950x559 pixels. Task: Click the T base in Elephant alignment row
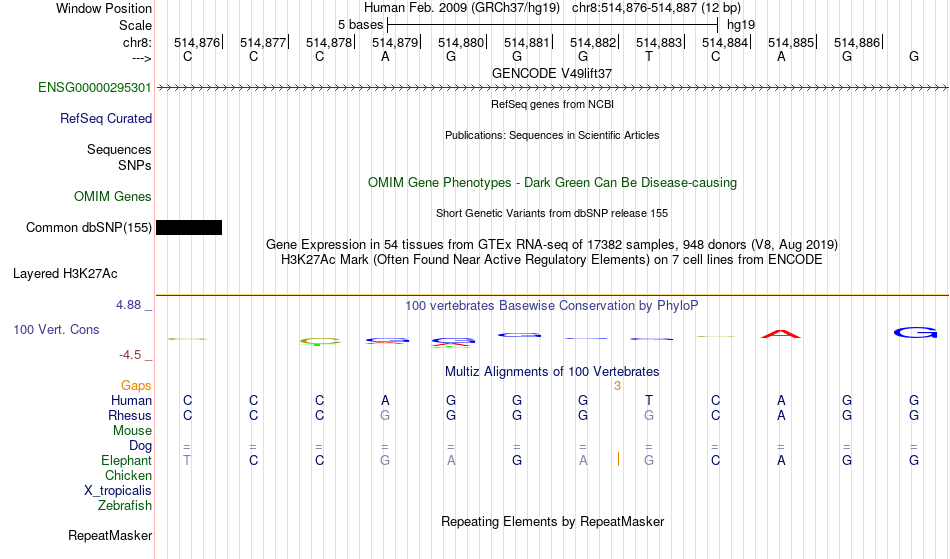click(x=187, y=460)
